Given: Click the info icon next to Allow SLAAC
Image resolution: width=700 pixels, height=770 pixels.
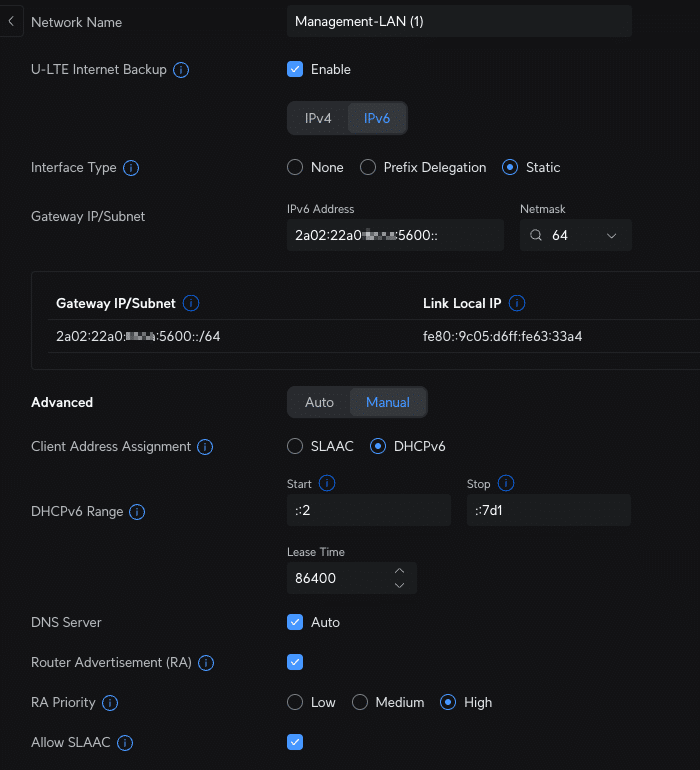Looking at the screenshot, I should point(126,743).
